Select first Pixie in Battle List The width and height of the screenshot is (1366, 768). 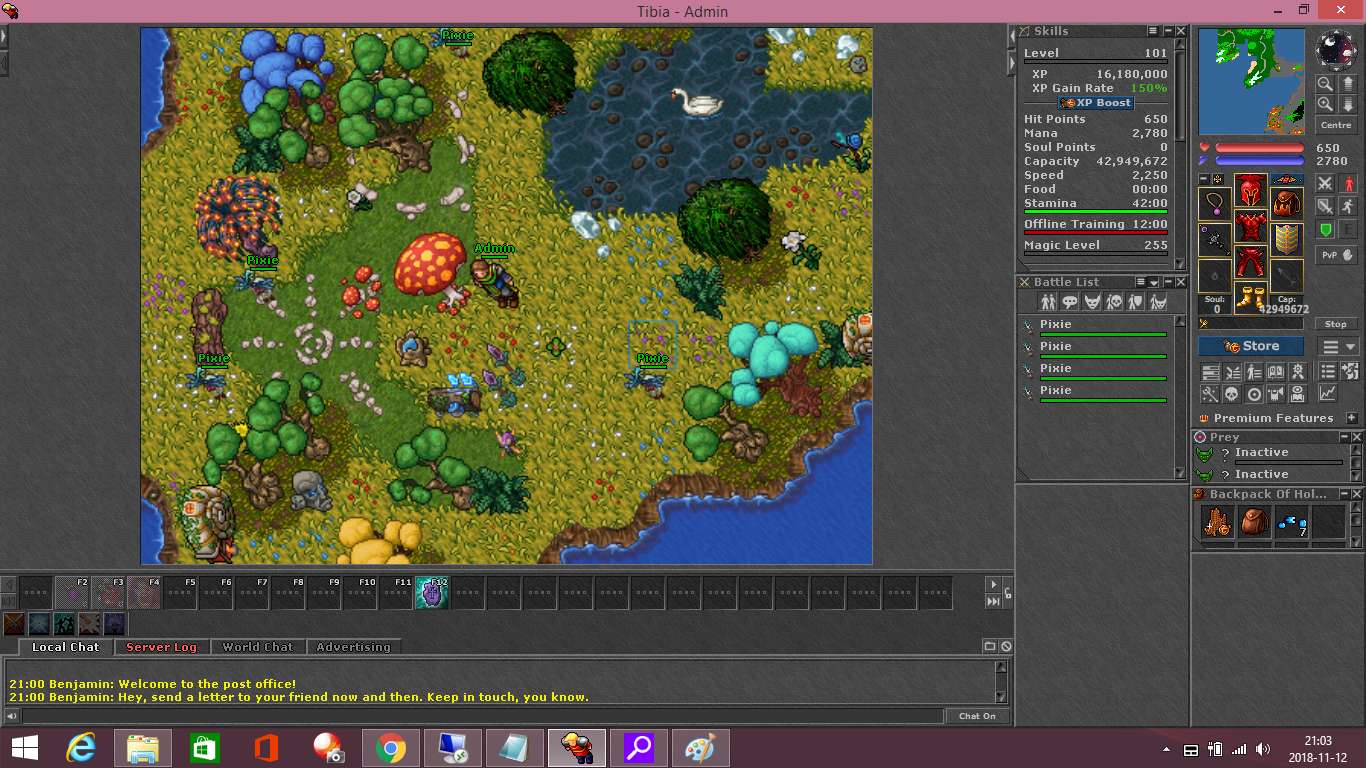1095,326
